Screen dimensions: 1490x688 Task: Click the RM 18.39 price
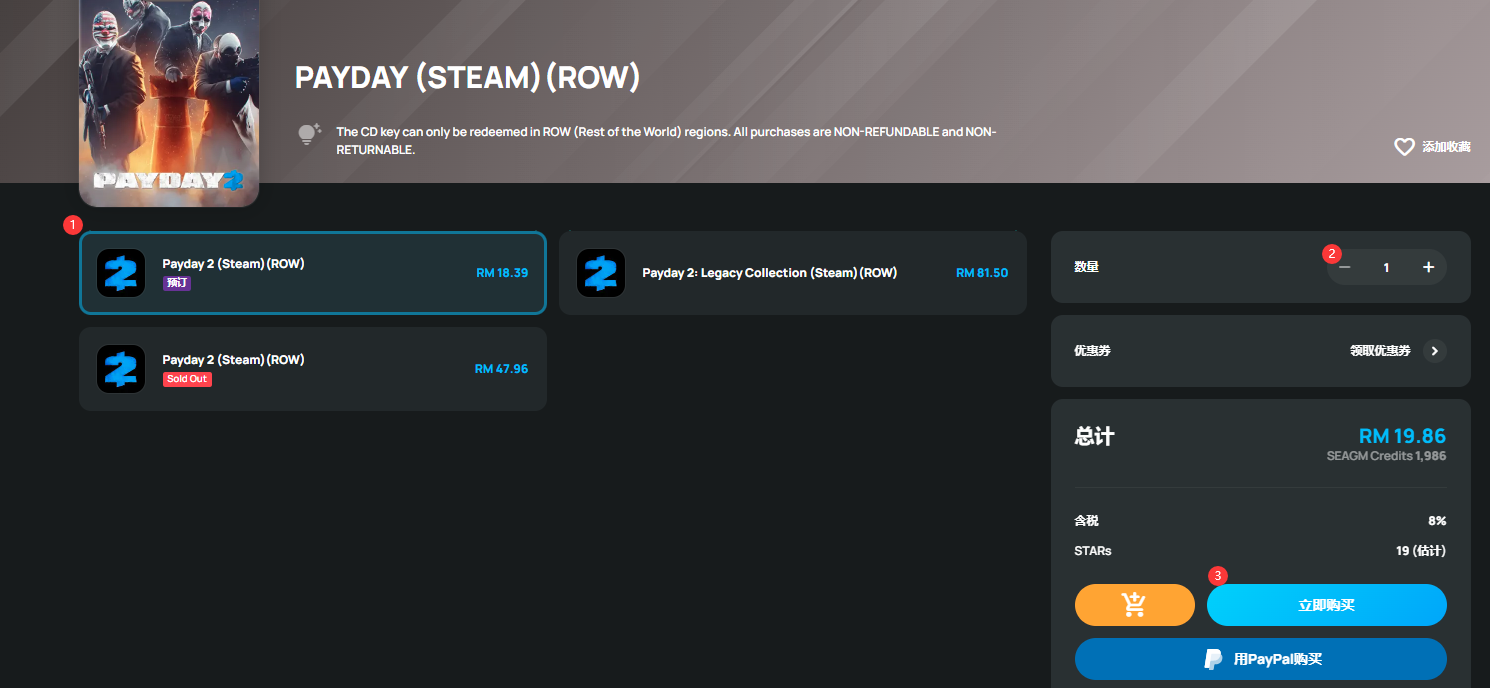502,273
